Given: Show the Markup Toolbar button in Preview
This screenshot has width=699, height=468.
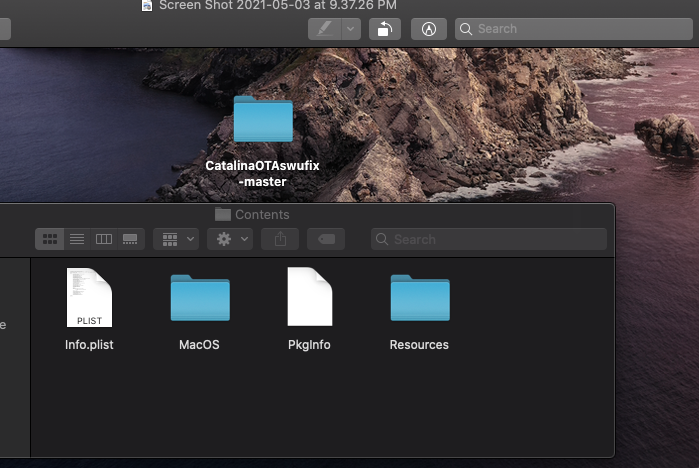Looking at the screenshot, I should (x=428, y=29).
